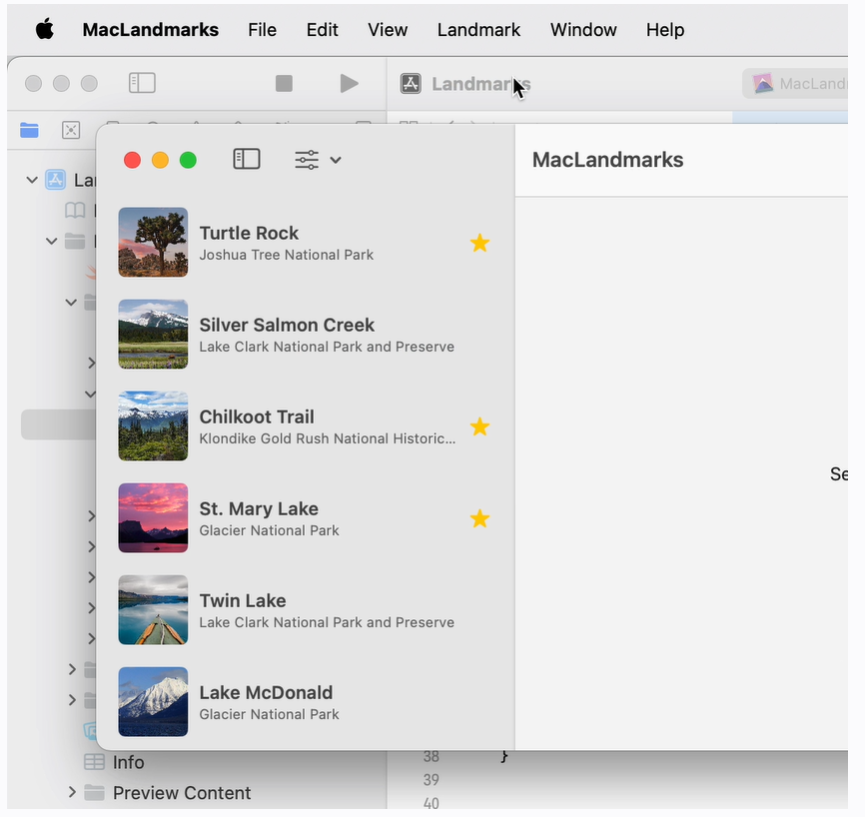Click the blue project icon in Xcode navigator
Image resolution: width=865 pixels, height=817 pixels.
click(x=56, y=180)
